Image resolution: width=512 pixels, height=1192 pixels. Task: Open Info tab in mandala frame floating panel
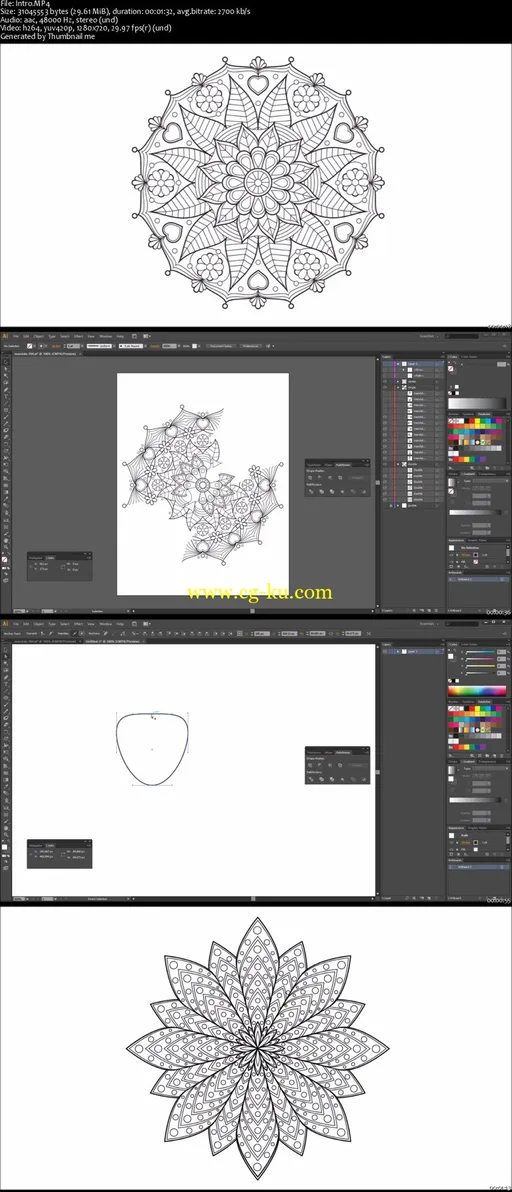tap(50, 556)
